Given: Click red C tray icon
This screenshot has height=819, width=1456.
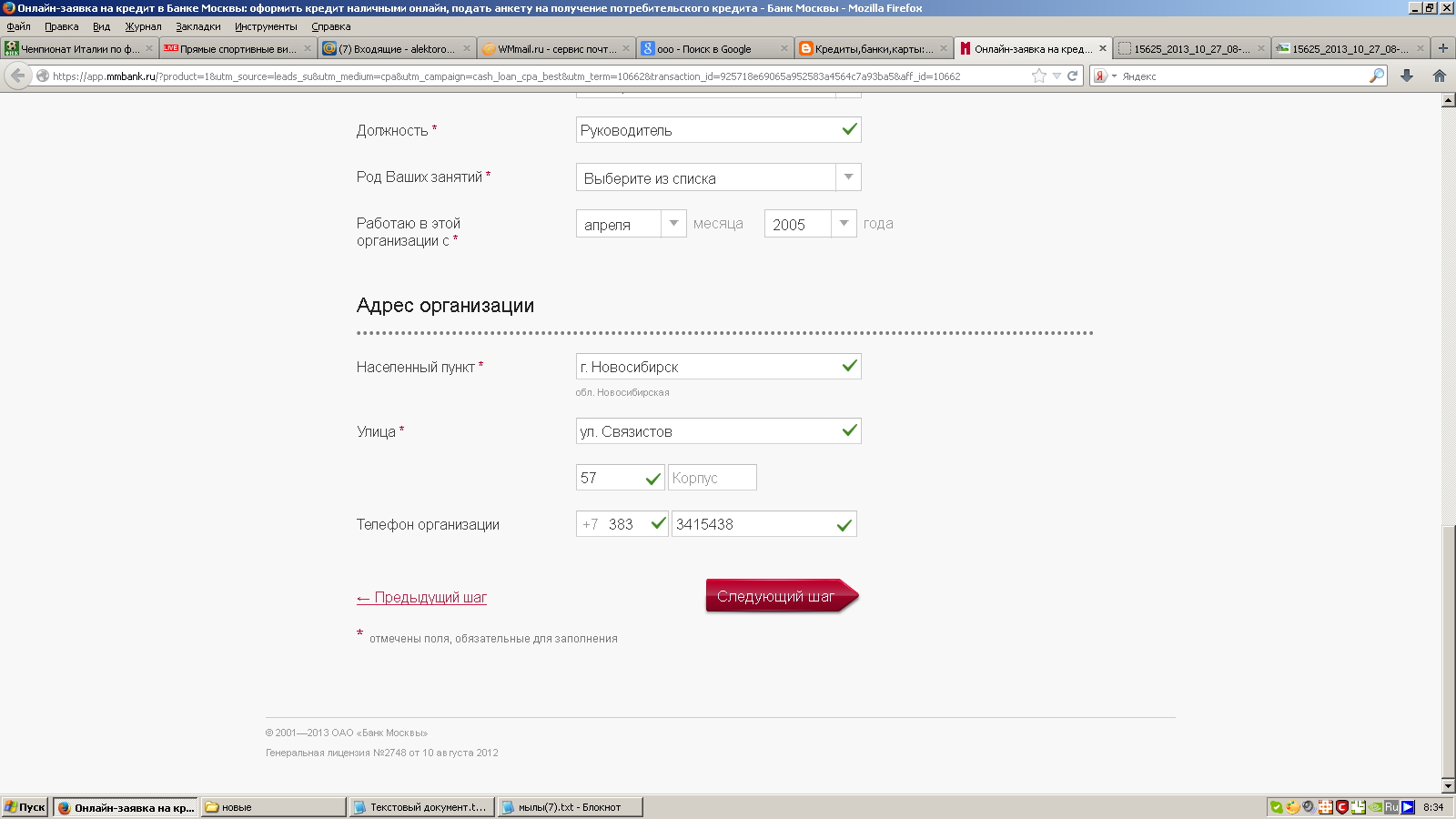Looking at the screenshot, I should click(1341, 807).
